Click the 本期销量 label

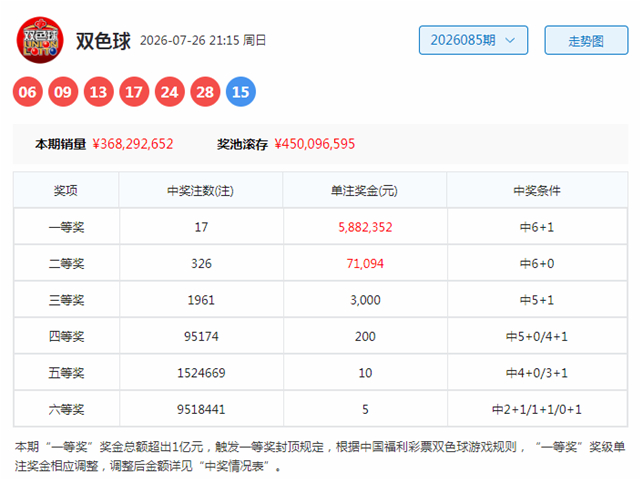[x=60, y=144]
